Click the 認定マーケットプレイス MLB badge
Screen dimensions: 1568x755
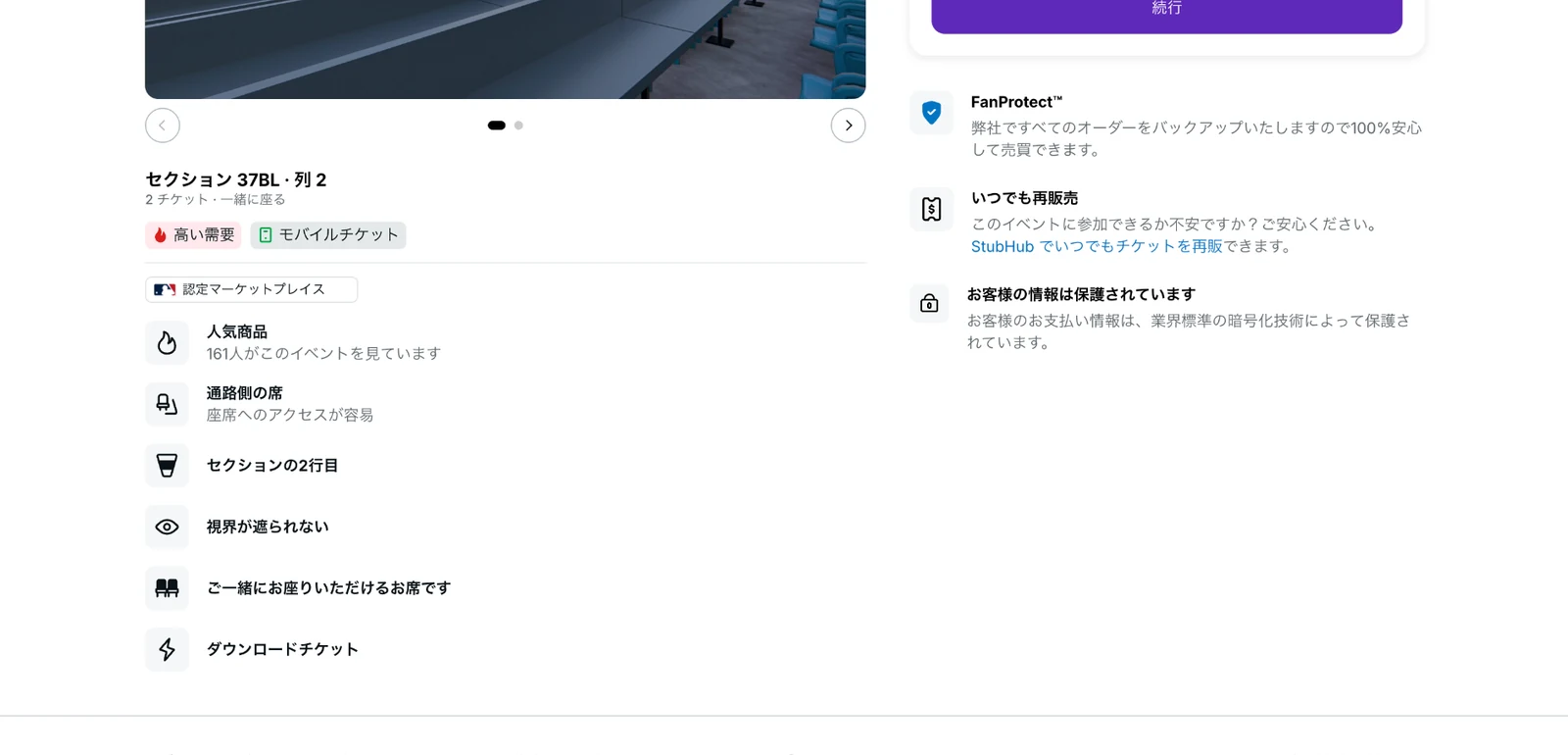pyautogui.click(x=252, y=289)
